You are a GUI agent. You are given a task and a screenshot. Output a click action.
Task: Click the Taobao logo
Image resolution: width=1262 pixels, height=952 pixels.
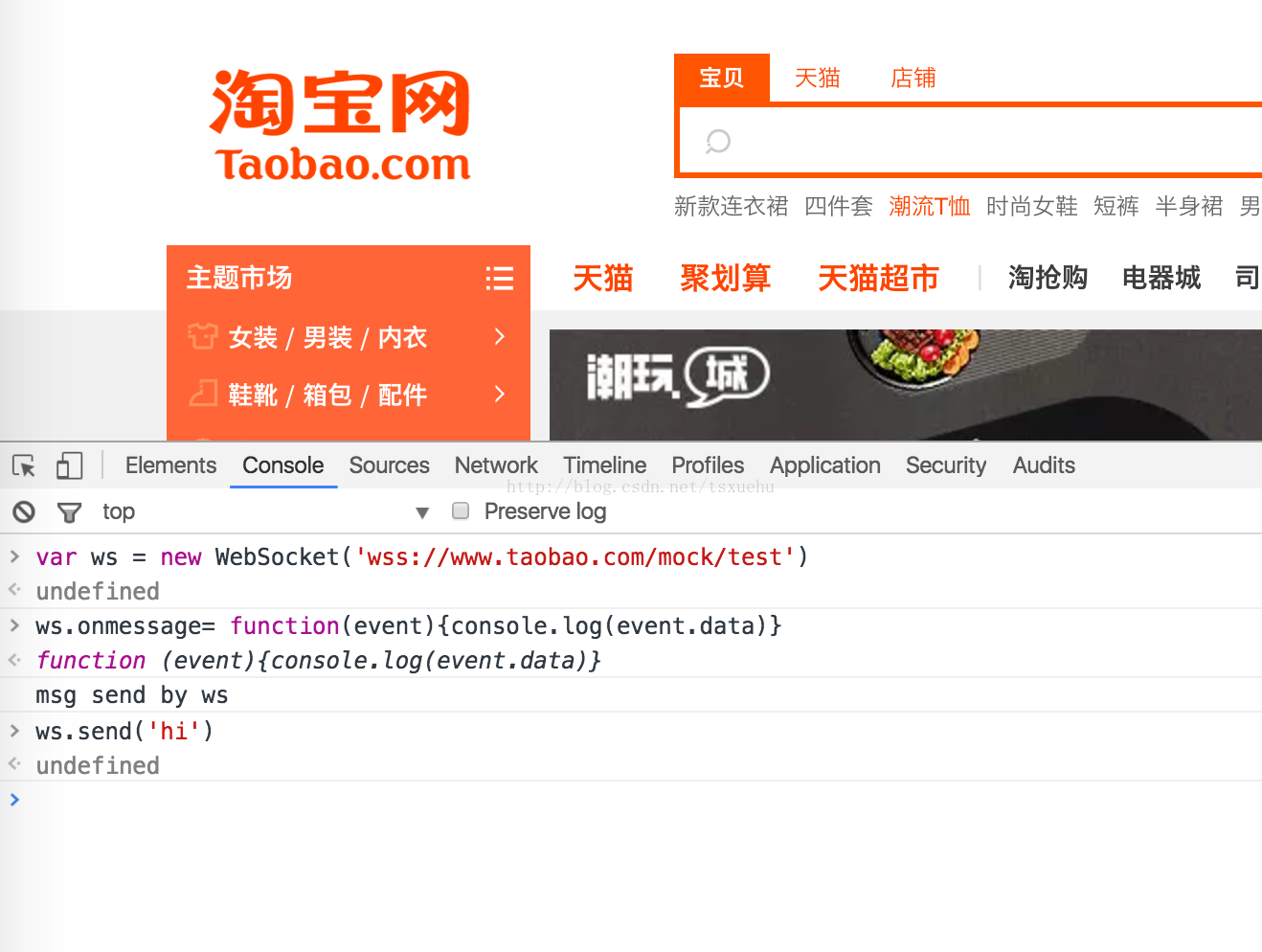pos(342,126)
